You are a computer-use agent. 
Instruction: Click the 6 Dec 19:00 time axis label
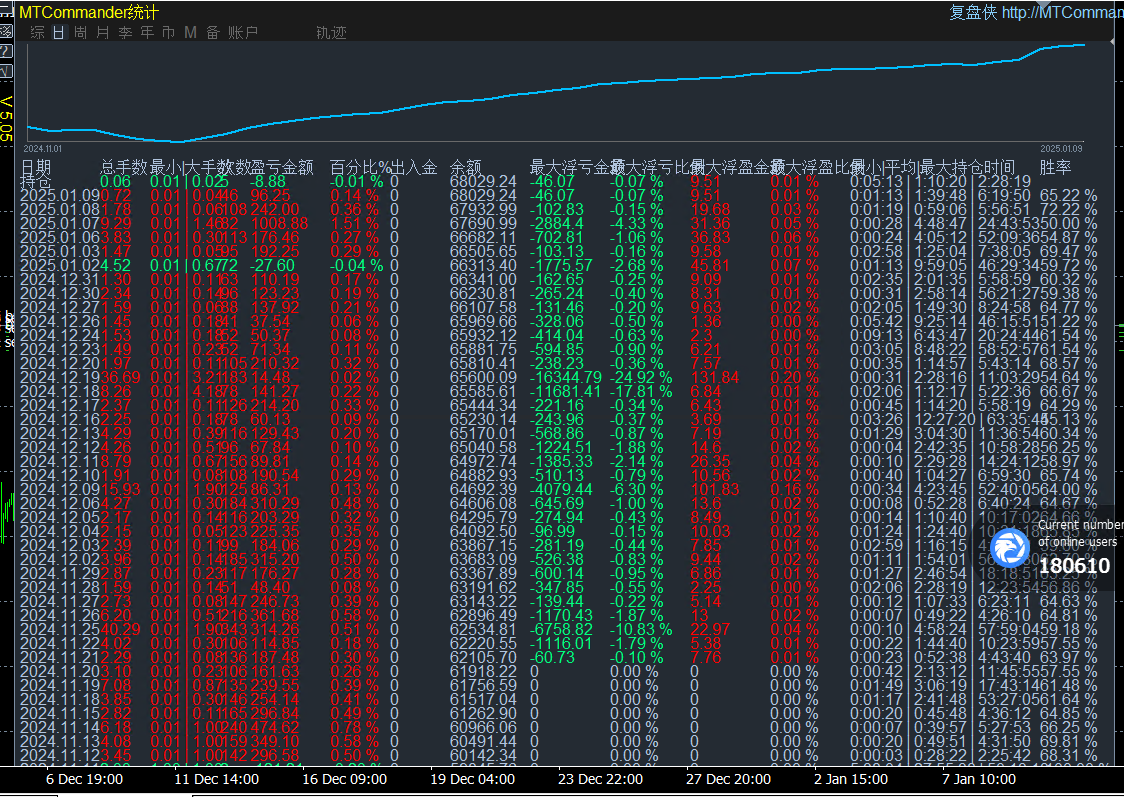(85, 779)
